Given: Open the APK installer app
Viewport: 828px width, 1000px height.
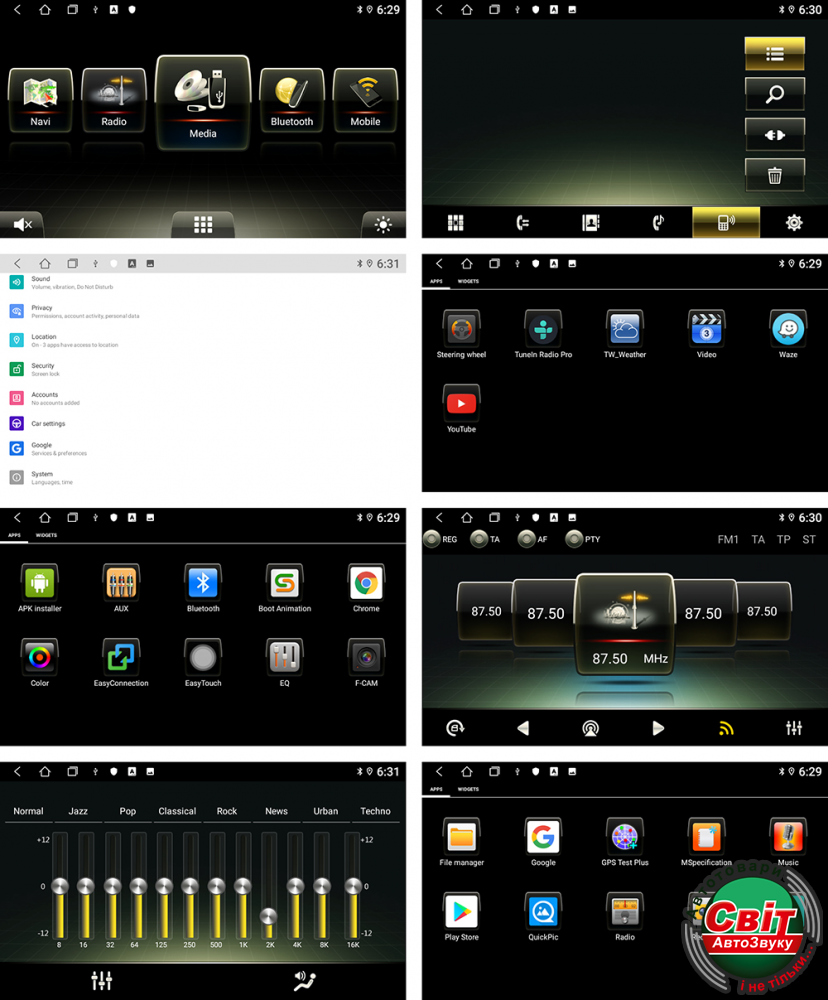Looking at the screenshot, I should point(40,584).
